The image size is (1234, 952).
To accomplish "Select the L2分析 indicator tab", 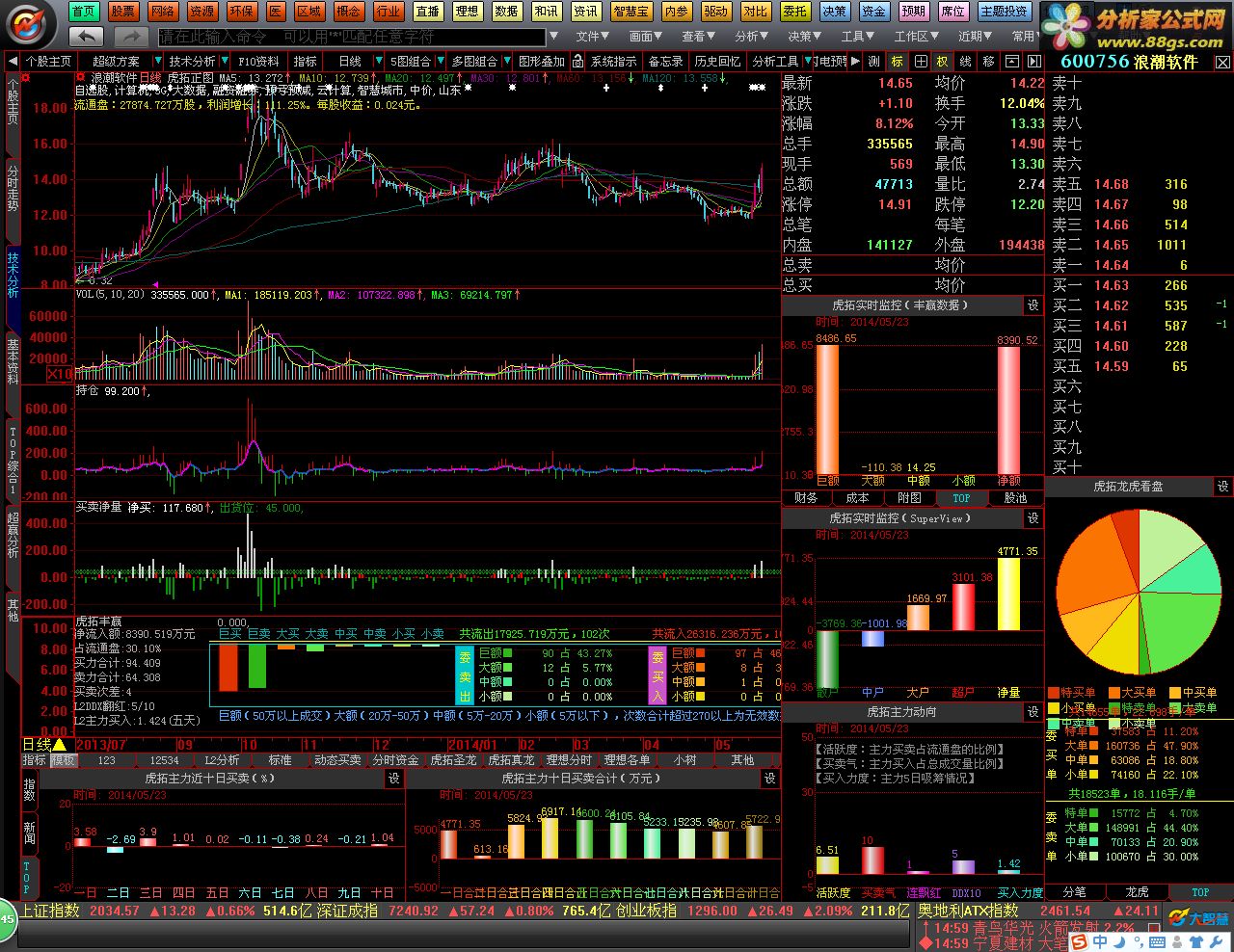I will 222,760.
